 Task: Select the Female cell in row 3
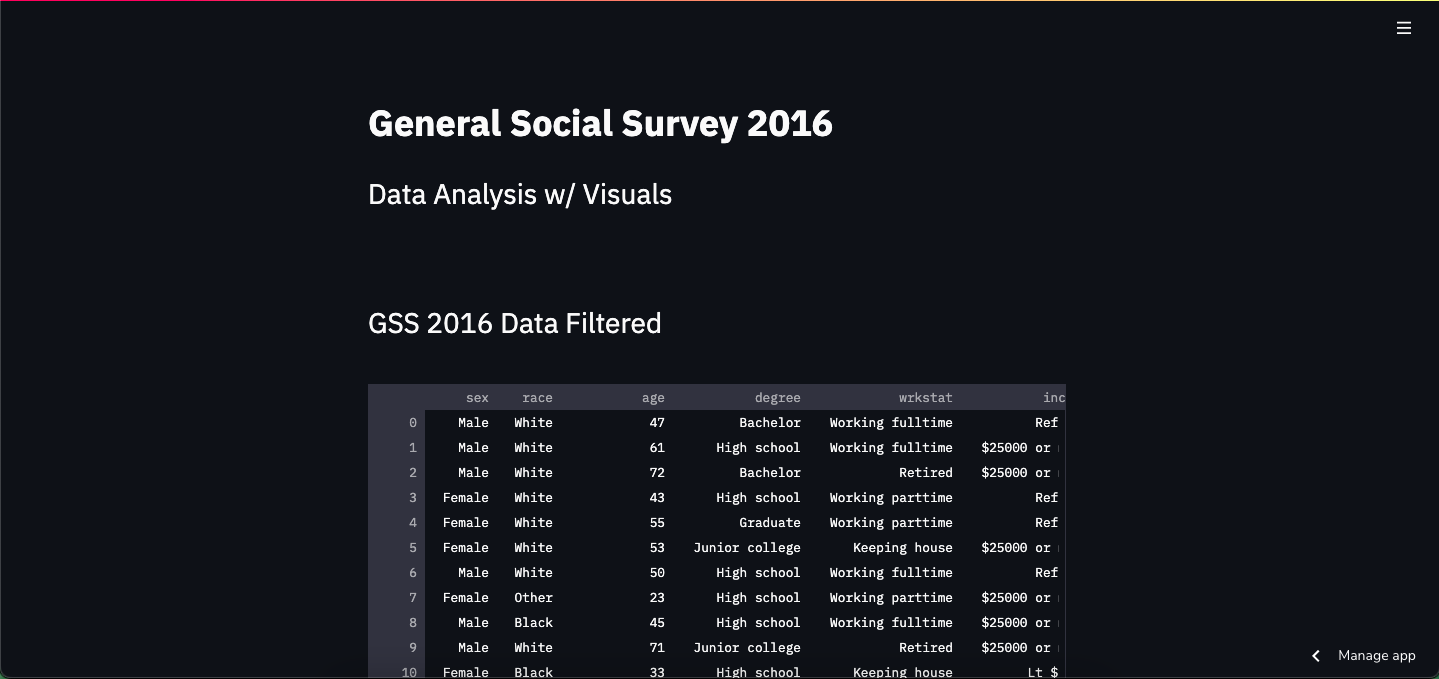[x=465, y=497]
